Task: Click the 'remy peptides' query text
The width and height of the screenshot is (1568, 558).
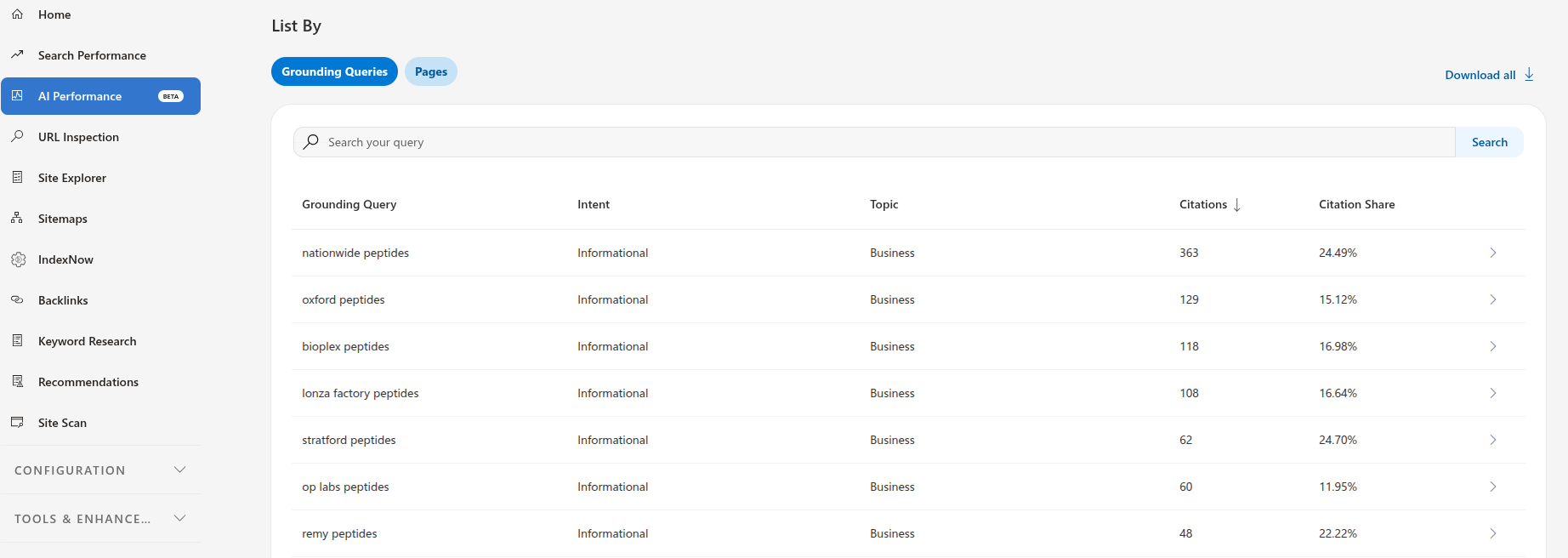Action: [339, 533]
